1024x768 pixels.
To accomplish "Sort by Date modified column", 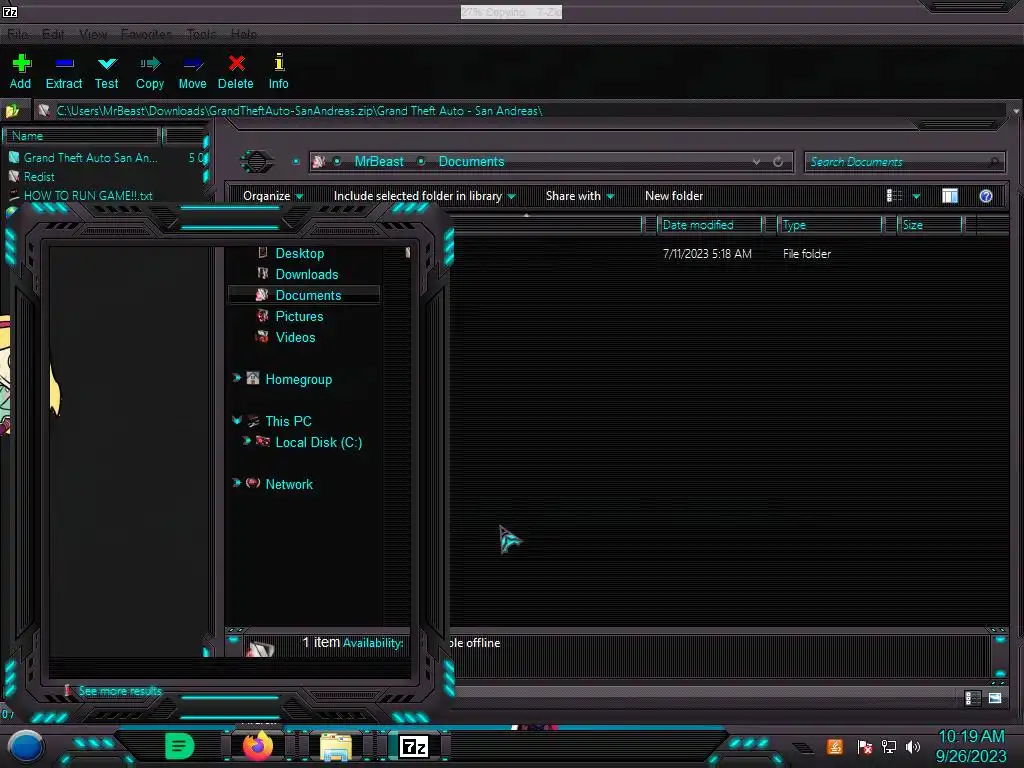I will [710, 225].
